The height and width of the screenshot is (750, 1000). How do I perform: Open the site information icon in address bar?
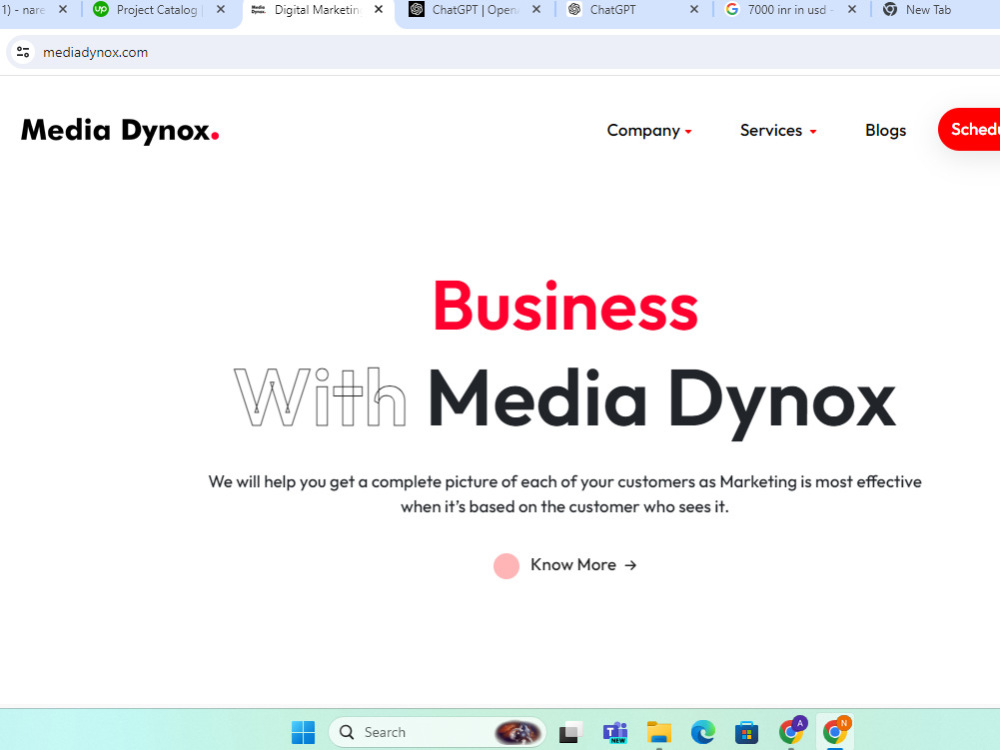23,52
